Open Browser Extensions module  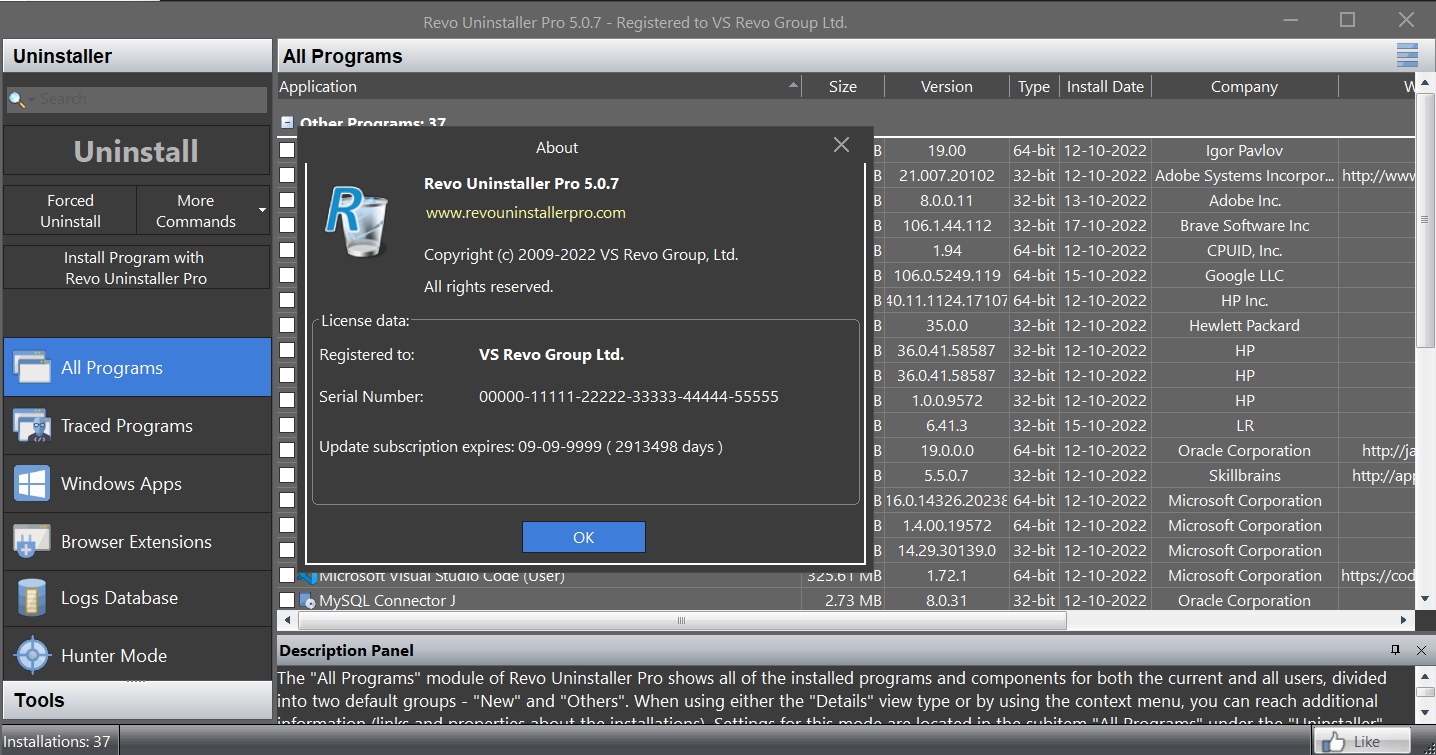137,542
